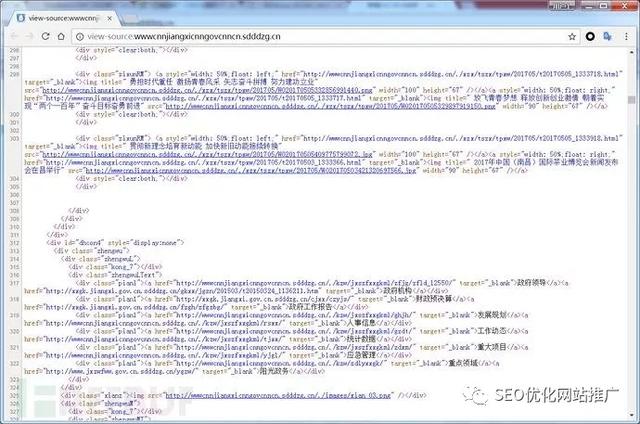Bookmark this page with the star
Screen dimensions: 640x424
[572, 37]
